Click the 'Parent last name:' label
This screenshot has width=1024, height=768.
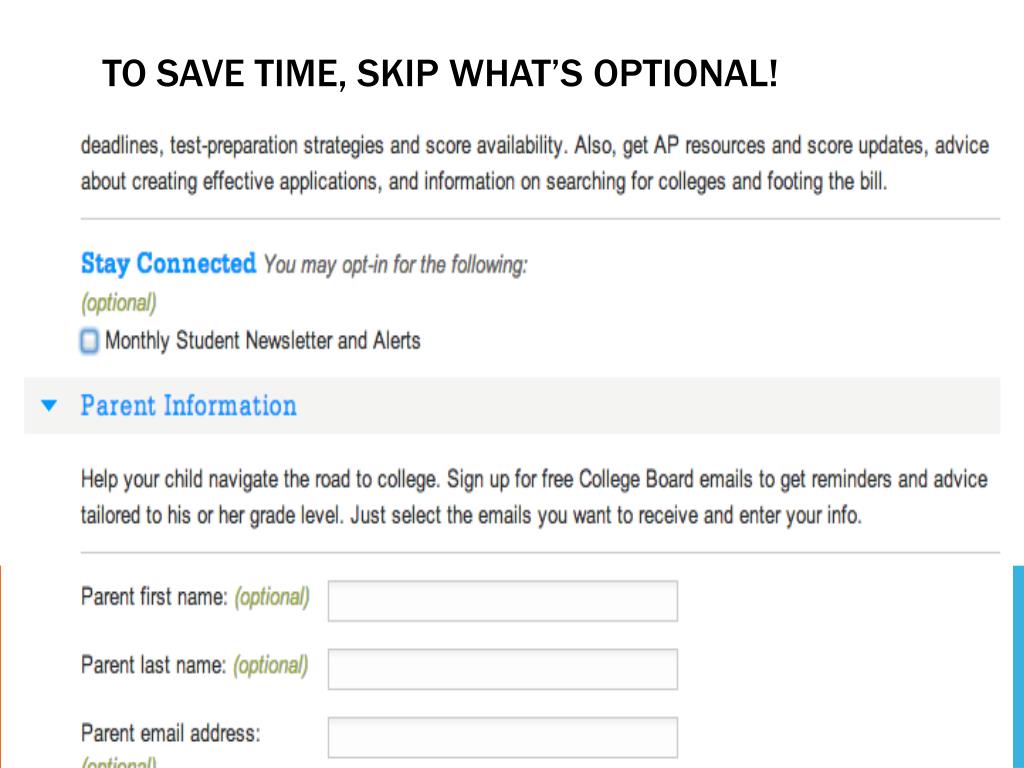click(x=153, y=665)
